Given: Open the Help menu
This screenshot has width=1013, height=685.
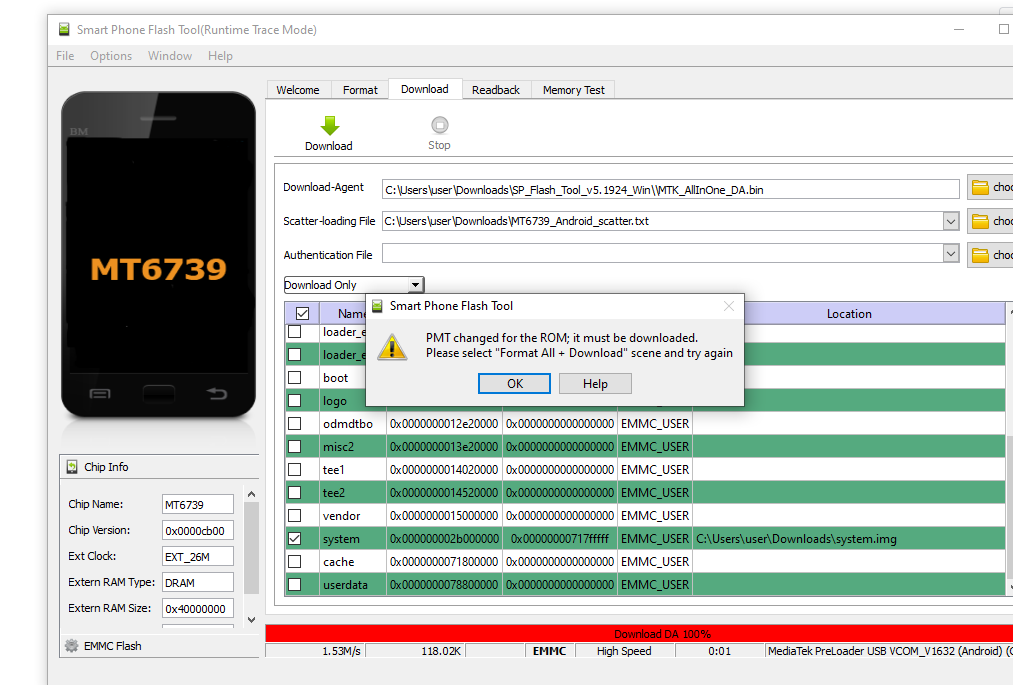Looking at the screenshot, I should tap(220, 56).
